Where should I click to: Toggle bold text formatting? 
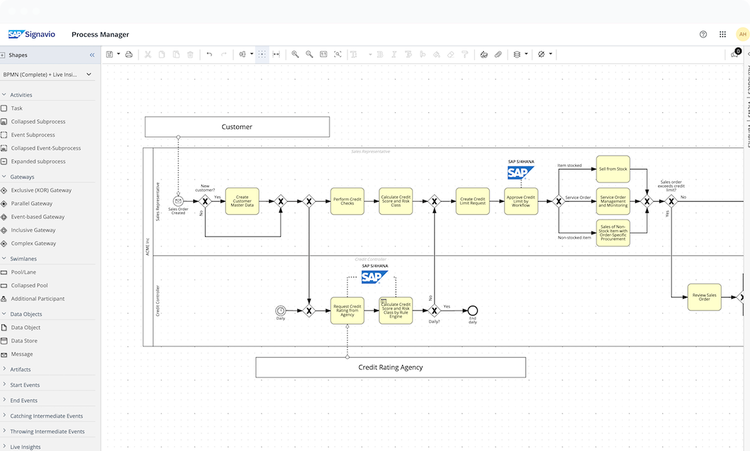[x=380, y=55]
